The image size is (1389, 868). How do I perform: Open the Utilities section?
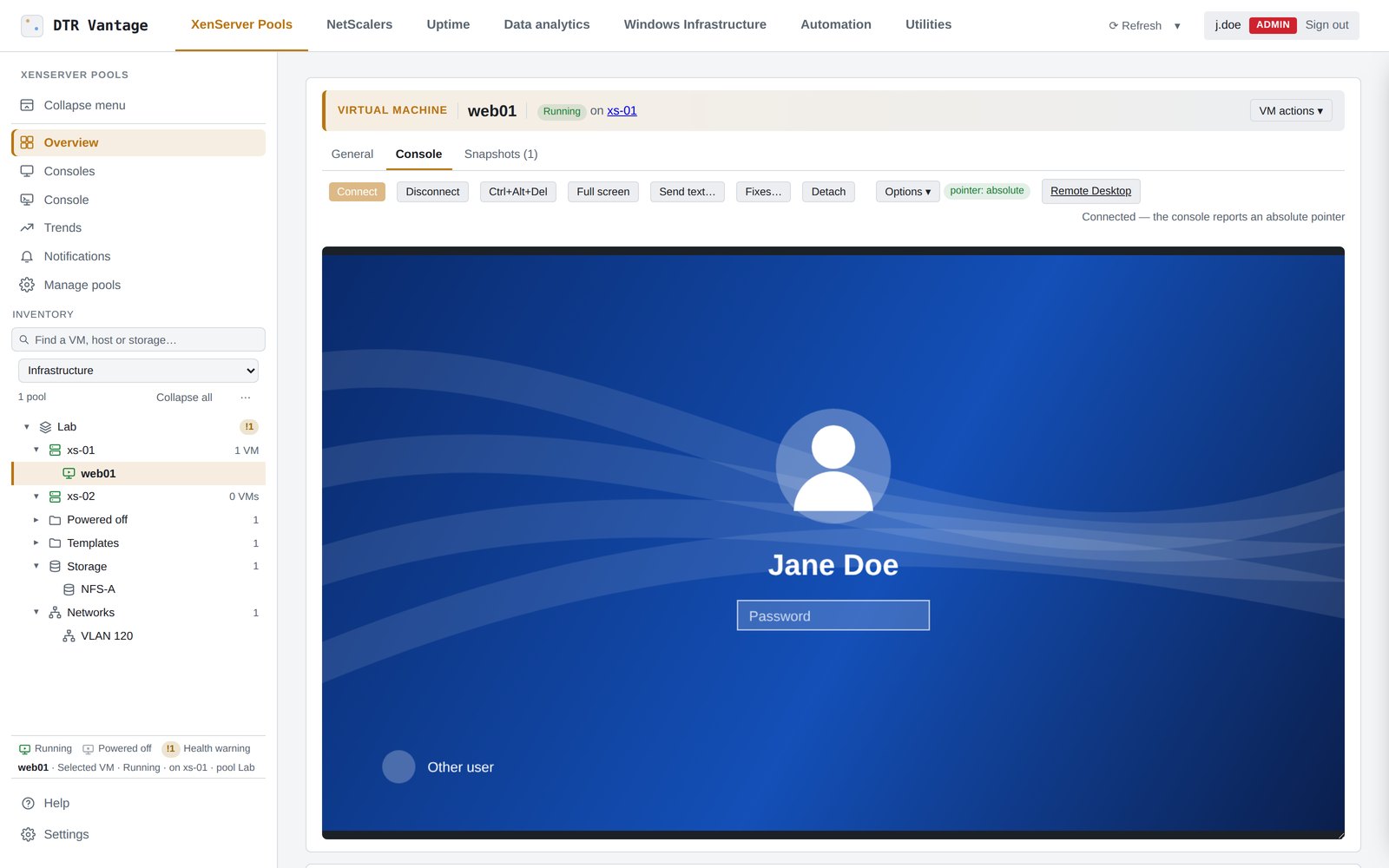(x=928, y=24)
